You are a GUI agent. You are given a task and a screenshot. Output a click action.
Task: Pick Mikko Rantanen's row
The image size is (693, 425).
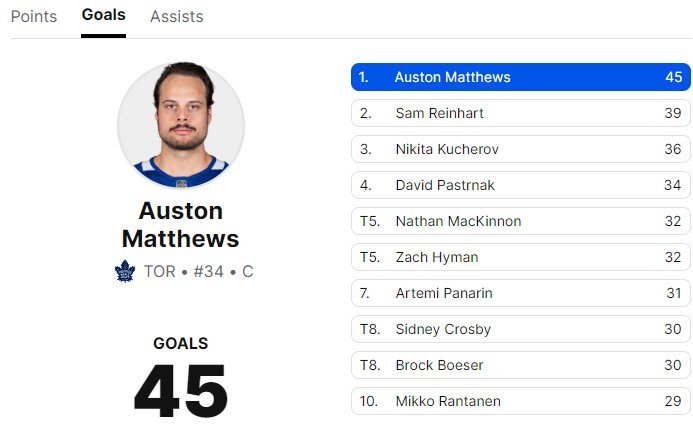(520, 401)
